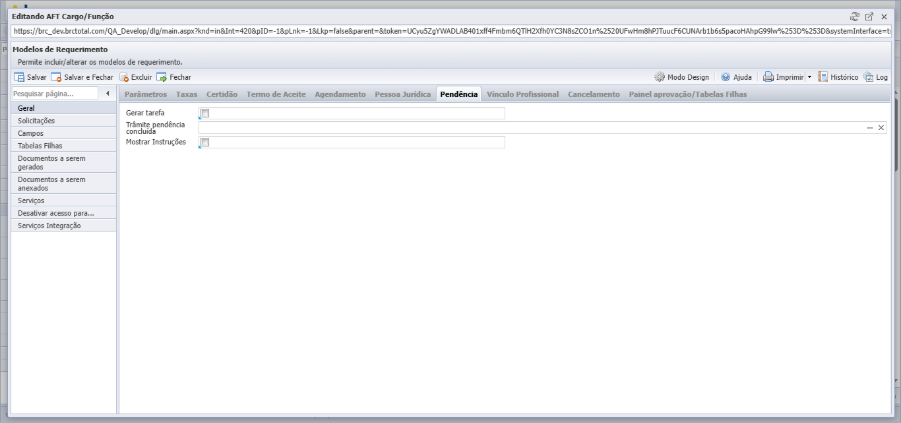This screenshot has height=423, width=901.
Task: Click the Salvar disk icon
Action: click(x=19, y=77)
